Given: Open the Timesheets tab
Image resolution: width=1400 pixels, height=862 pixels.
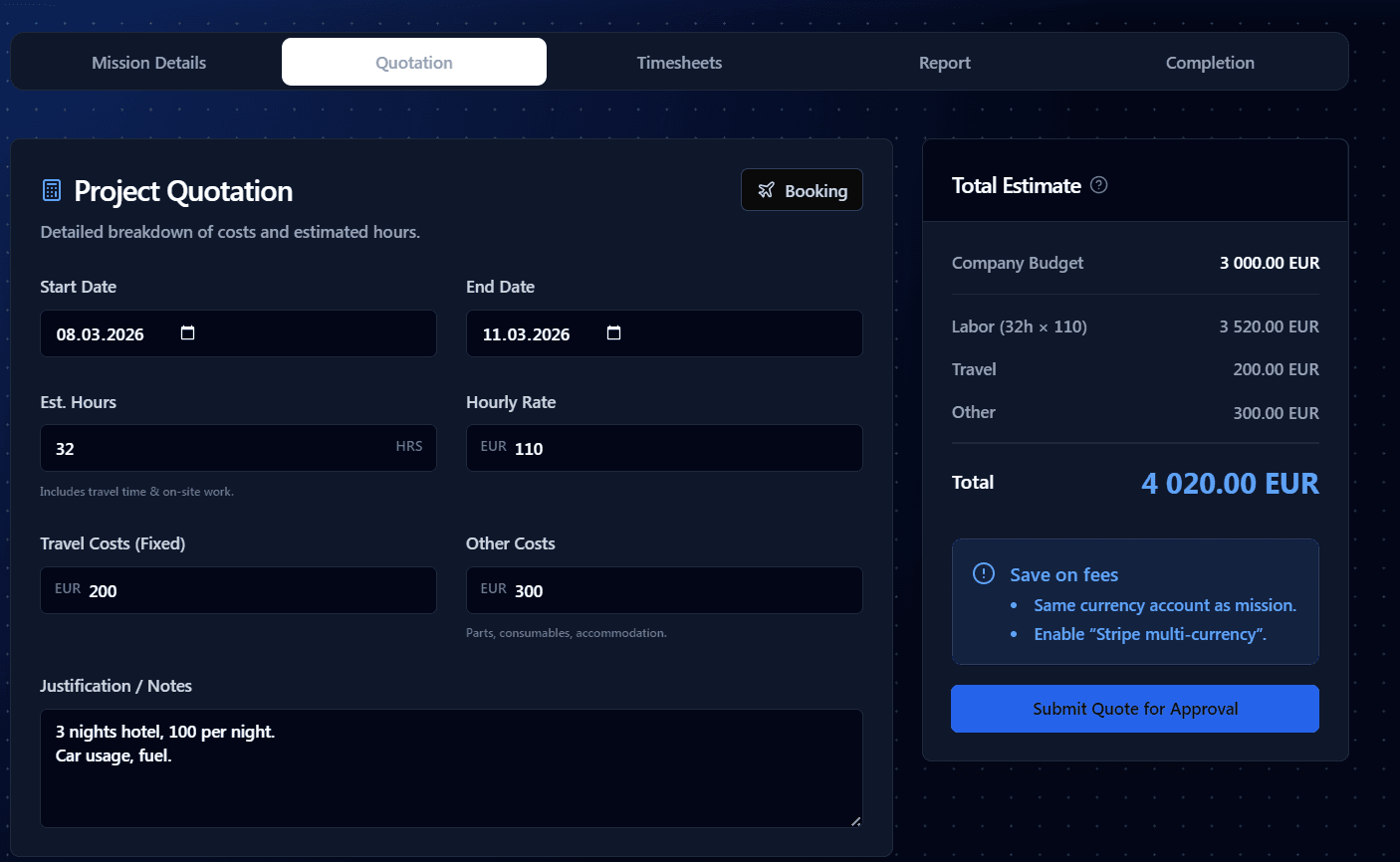Looking at the screenshot, I should 679,63.
